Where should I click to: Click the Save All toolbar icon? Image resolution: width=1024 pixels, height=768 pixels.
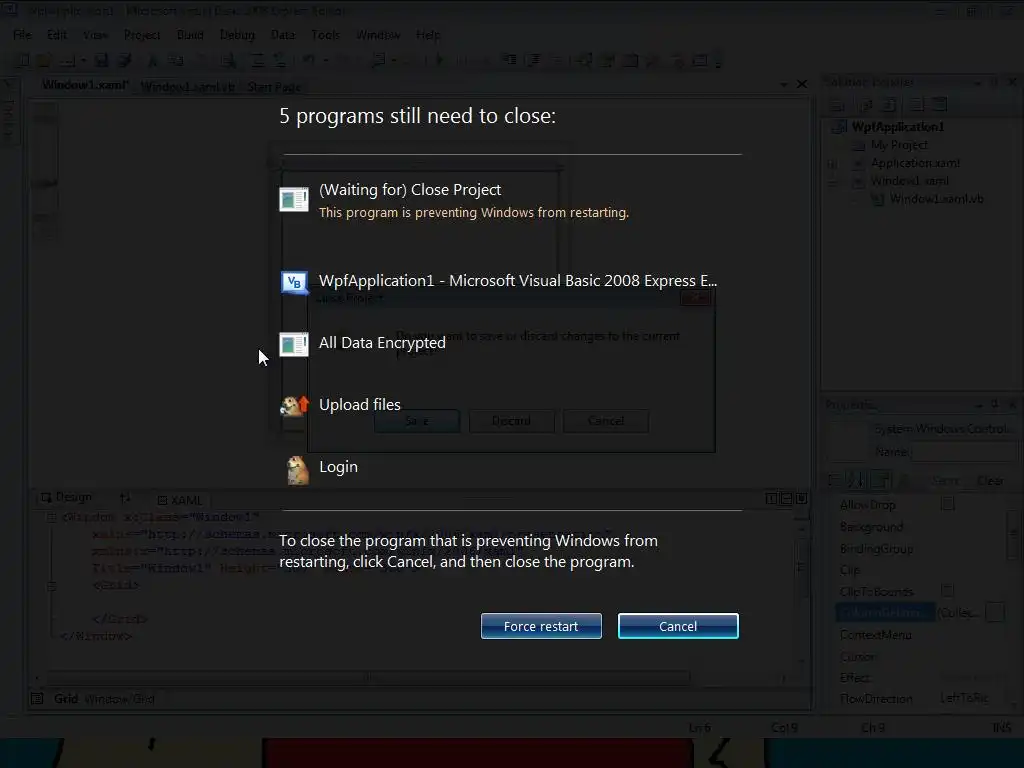(x=124, y=61)
